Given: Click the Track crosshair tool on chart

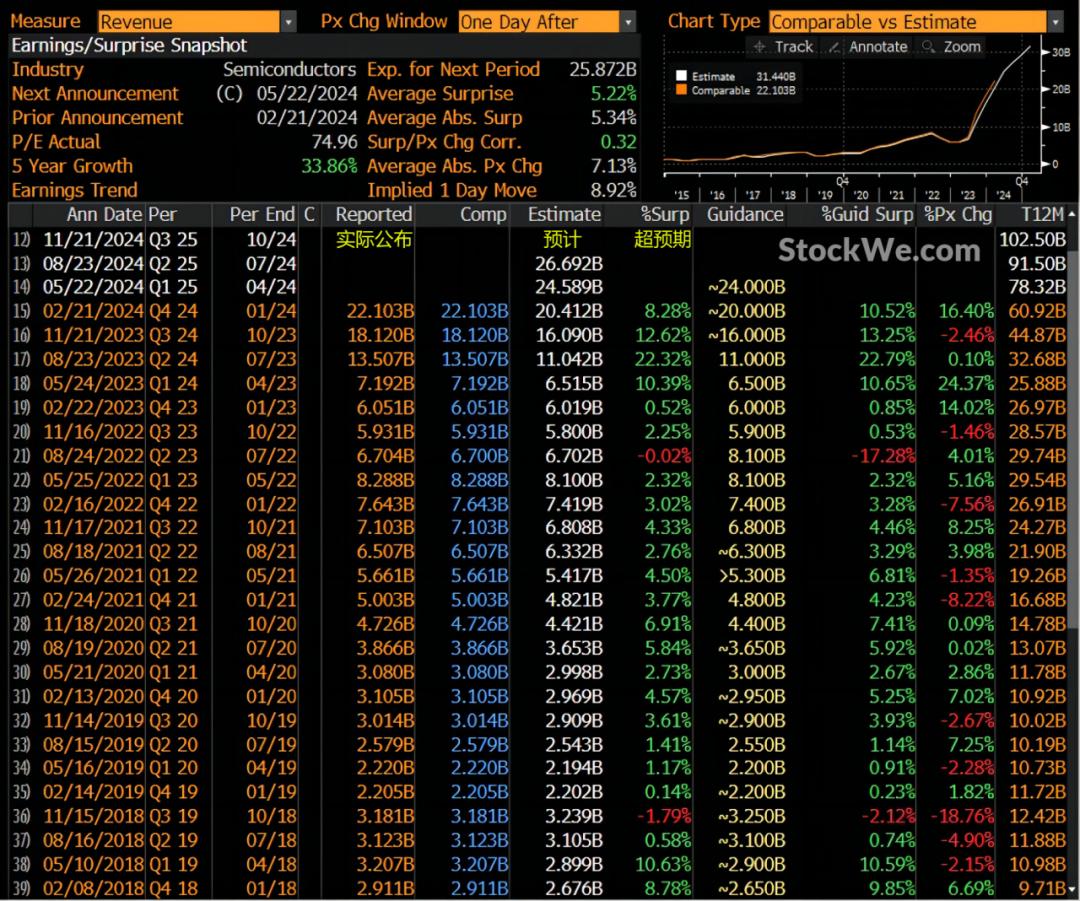Looking at the screenshot, I should click(x=783, y=47).
